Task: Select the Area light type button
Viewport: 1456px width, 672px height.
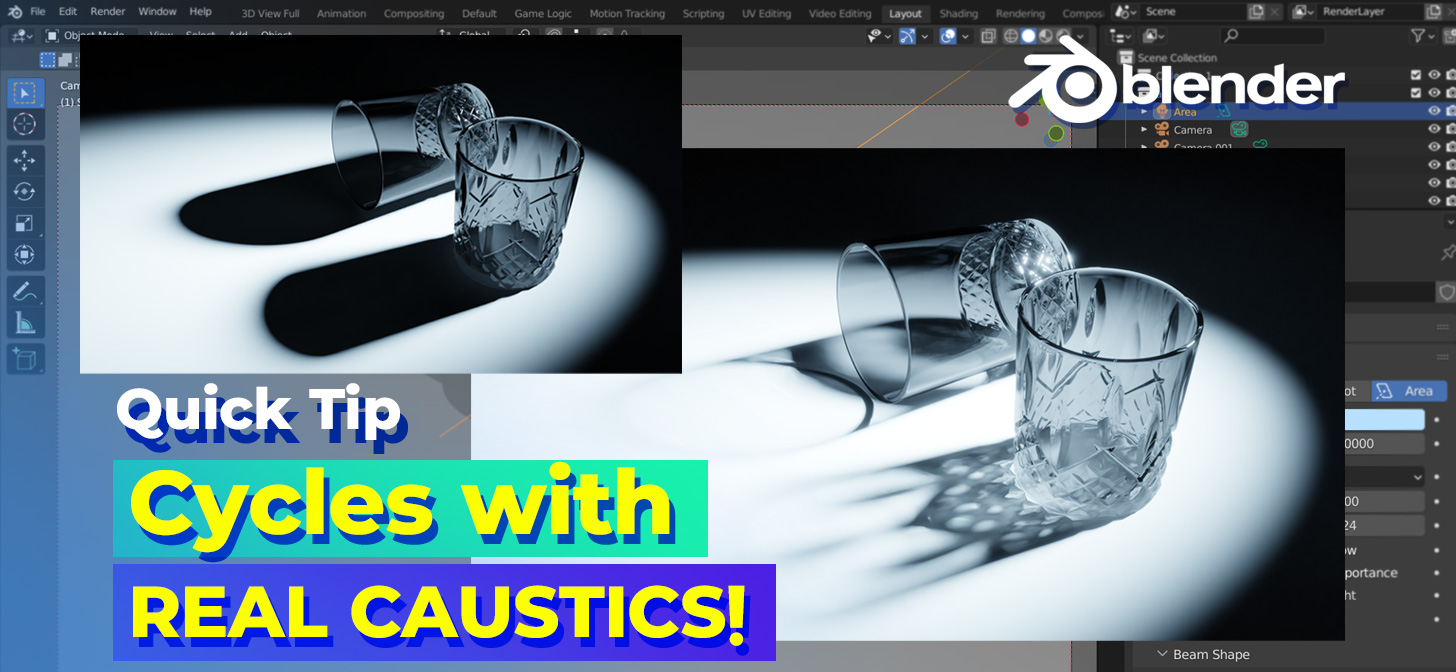Action: pyautogui.click(x=1409, y=391)
